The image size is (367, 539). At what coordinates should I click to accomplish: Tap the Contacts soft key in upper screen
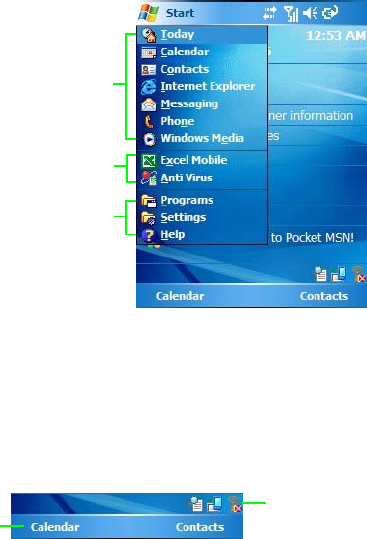coord(324,296)
